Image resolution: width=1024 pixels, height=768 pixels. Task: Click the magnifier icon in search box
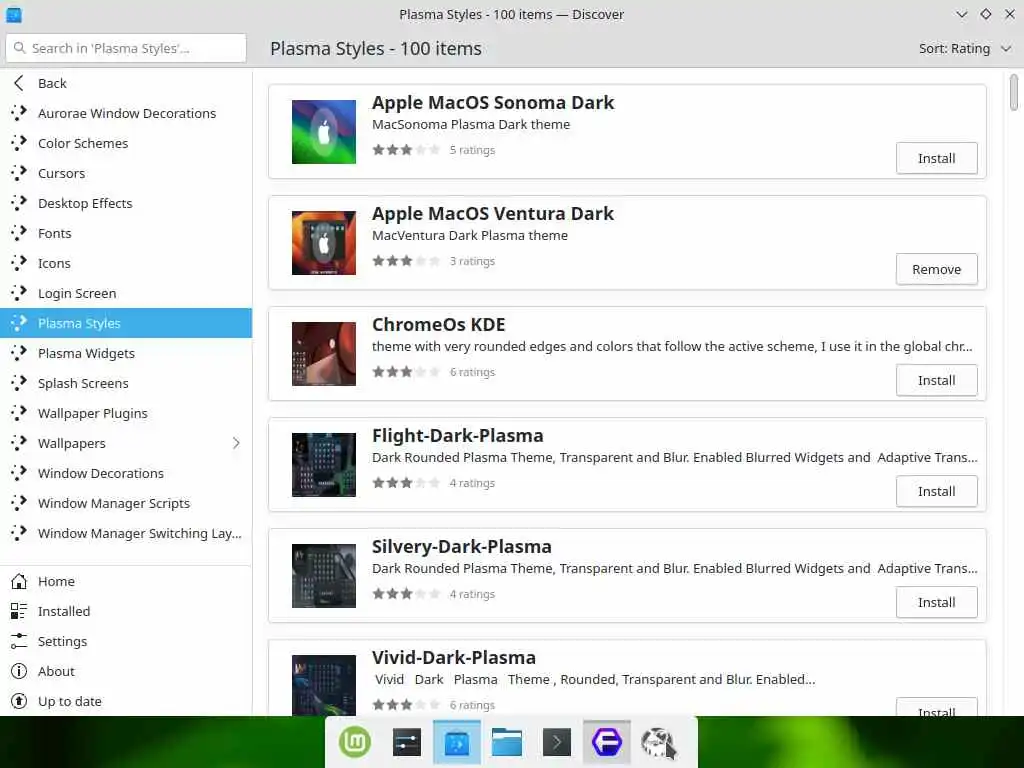(x=20, y=48)
